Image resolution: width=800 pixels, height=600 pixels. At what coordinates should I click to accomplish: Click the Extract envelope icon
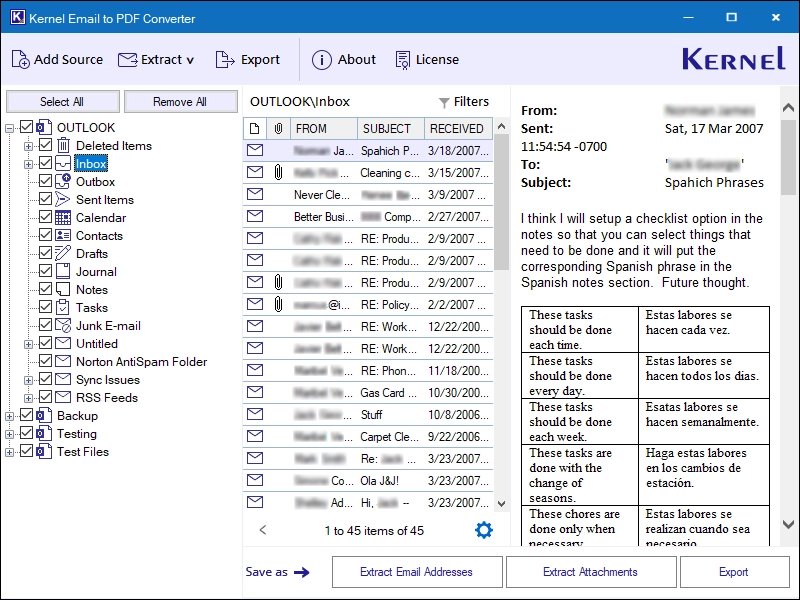(x=128, y=60)
